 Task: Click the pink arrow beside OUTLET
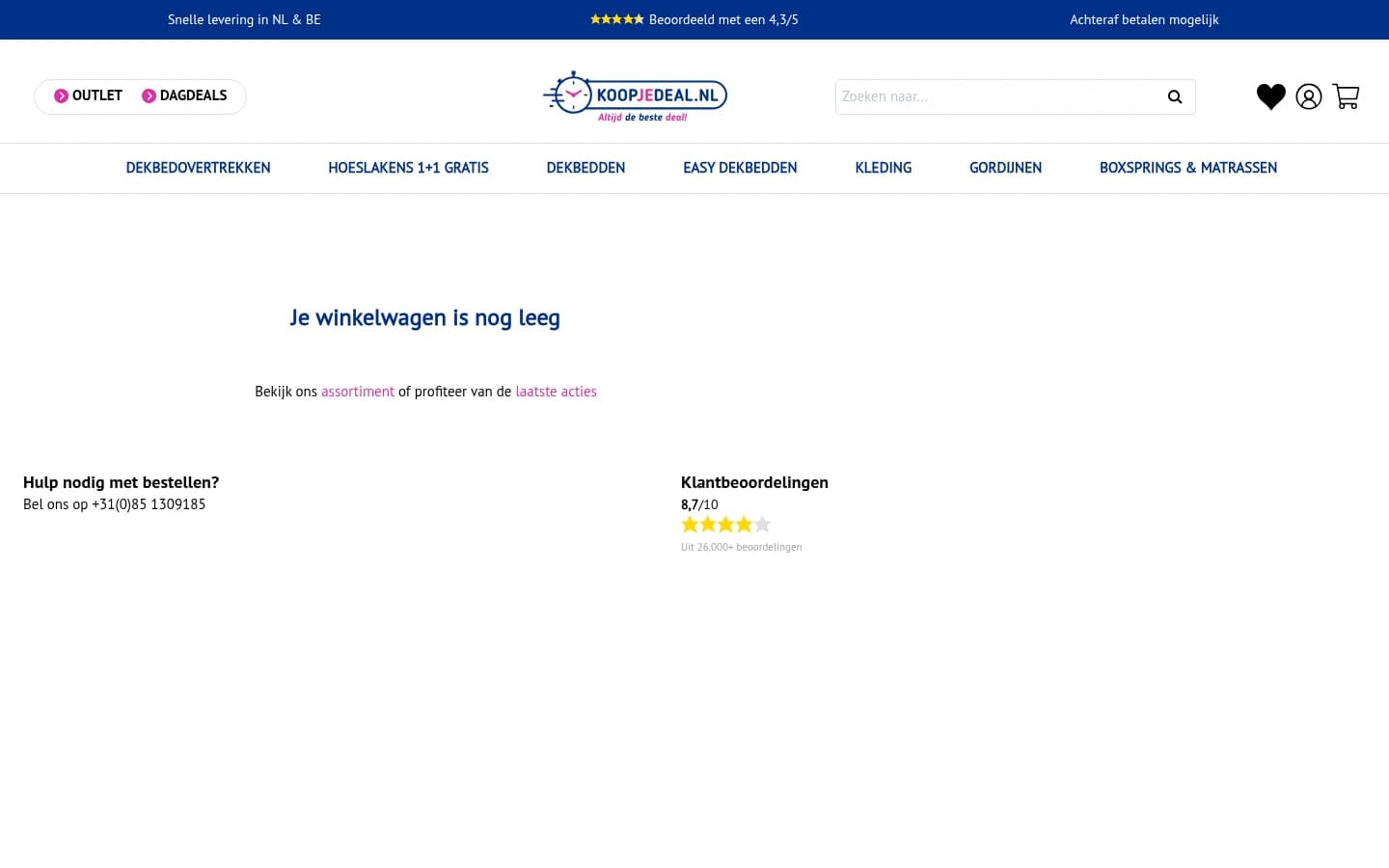click(x=61, y=95)
